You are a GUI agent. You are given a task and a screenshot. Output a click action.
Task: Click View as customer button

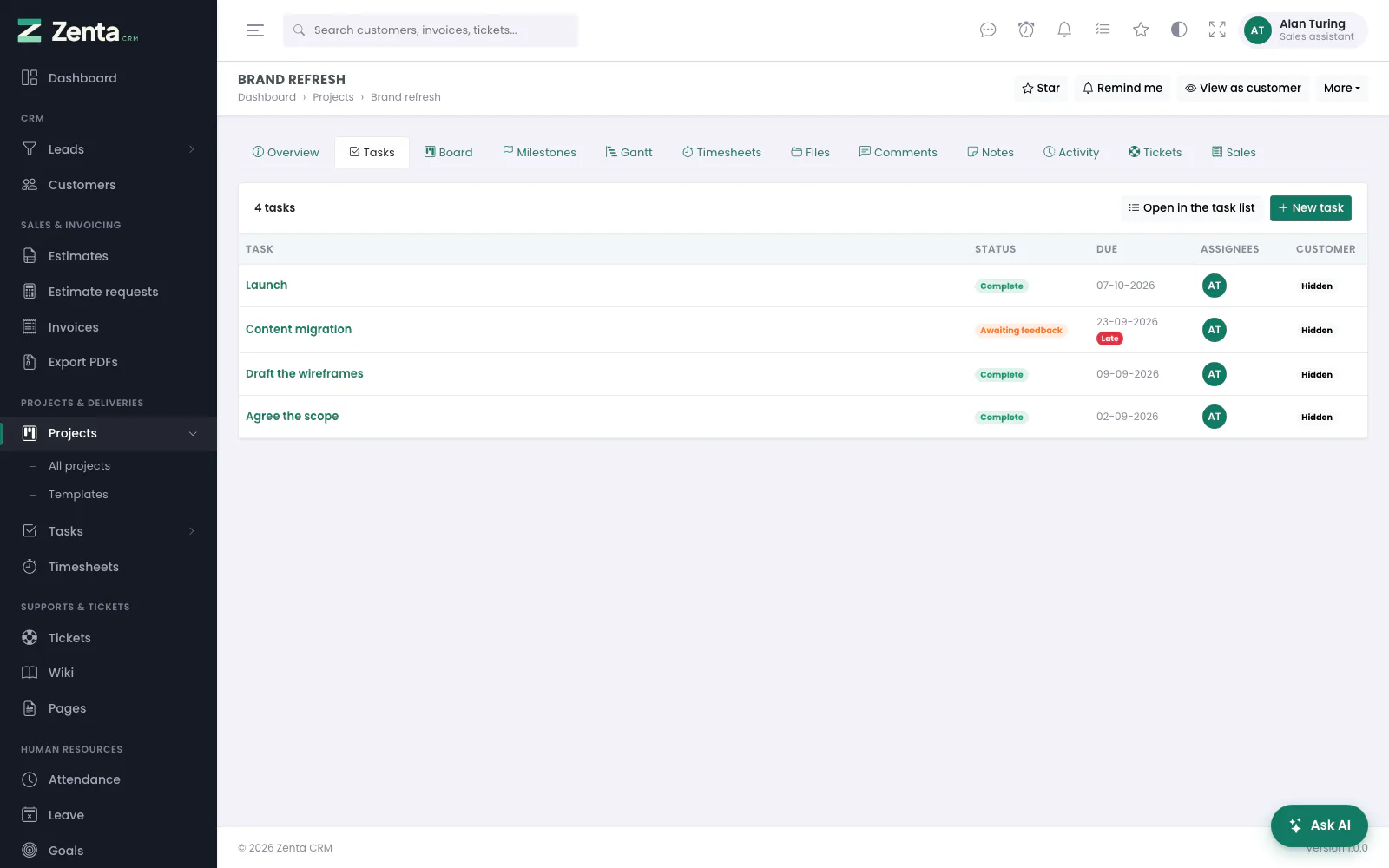[x=1243, y=89]
